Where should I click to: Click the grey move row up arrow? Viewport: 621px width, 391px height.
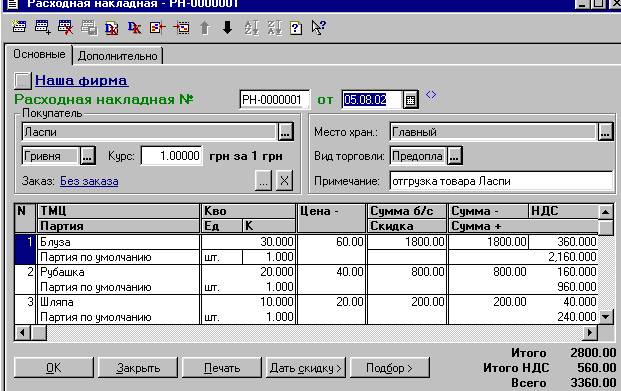(x=204, y=28)
